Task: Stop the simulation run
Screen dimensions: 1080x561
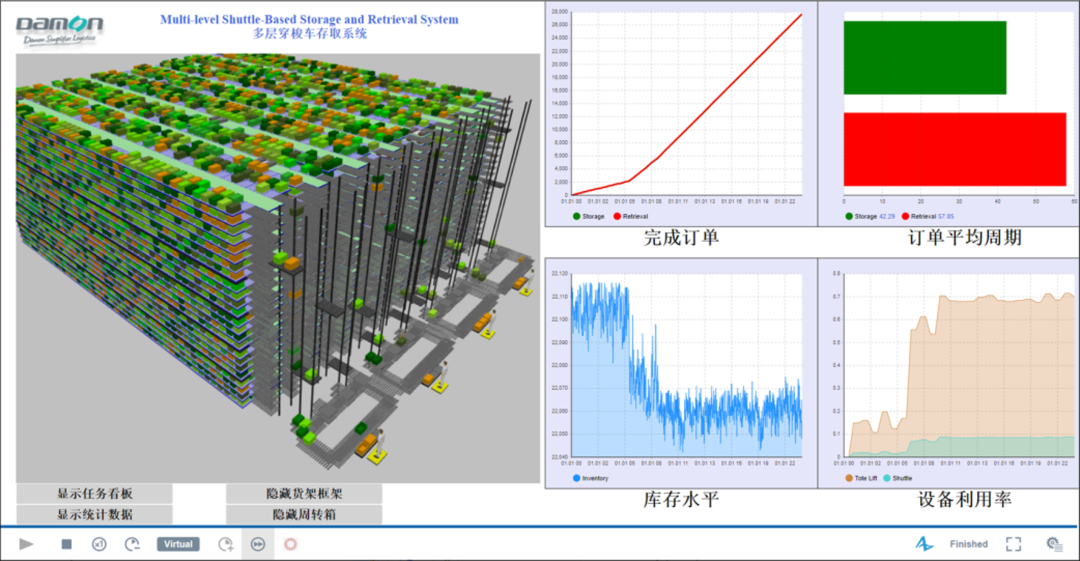Action: 66,544
